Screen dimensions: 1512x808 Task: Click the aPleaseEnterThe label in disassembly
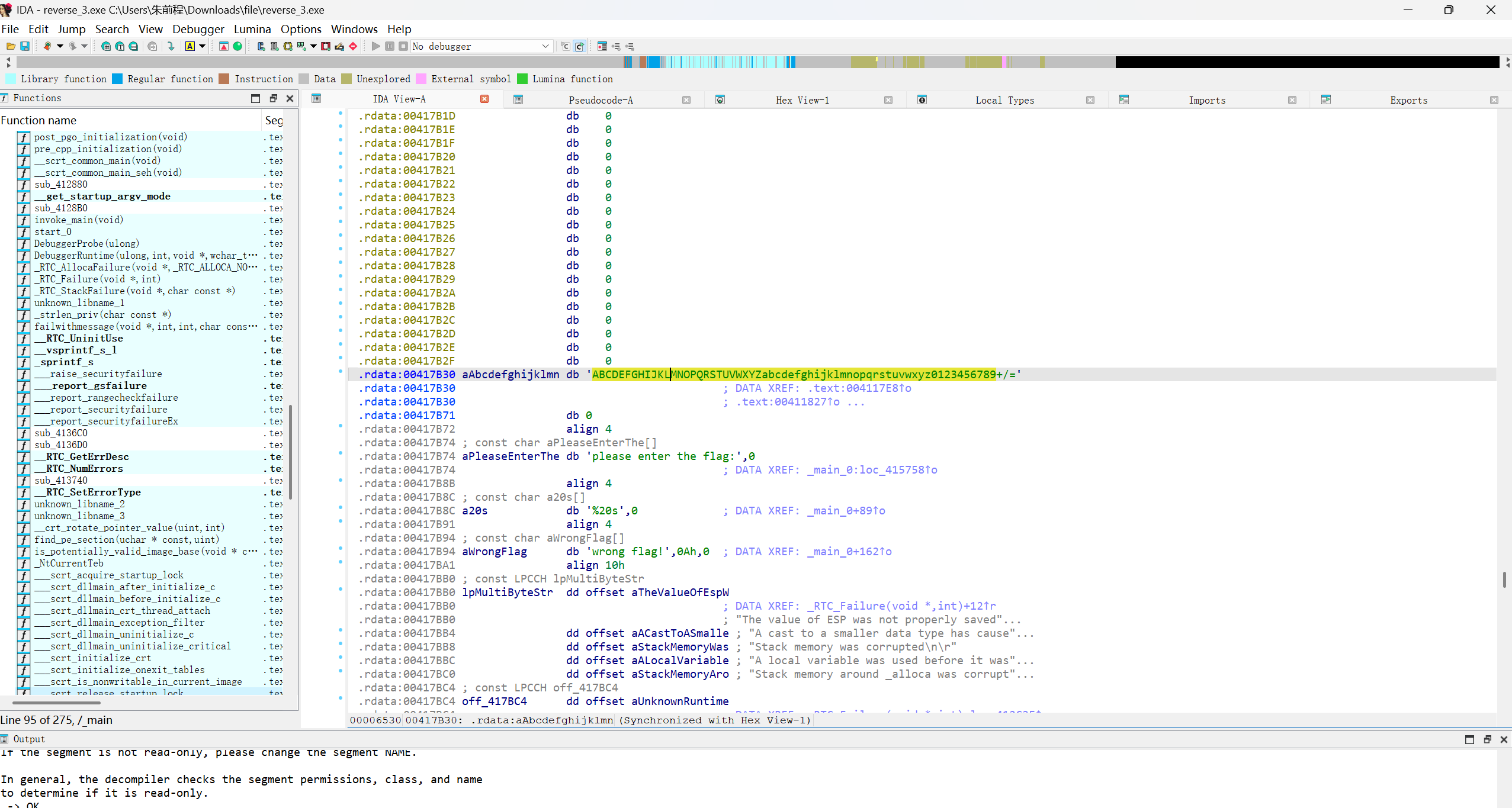pyautogui.click(x=510, y=456)
